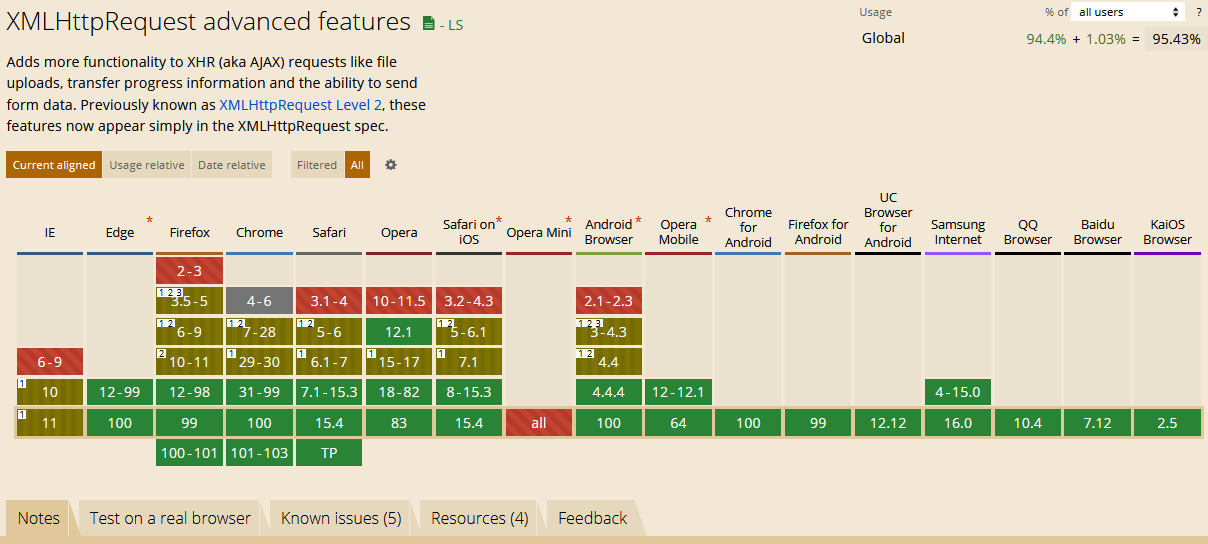This screenshot has height=544, width=1208.
Task: Select Firefox 100-101 future cell
Action: [189, 453]
